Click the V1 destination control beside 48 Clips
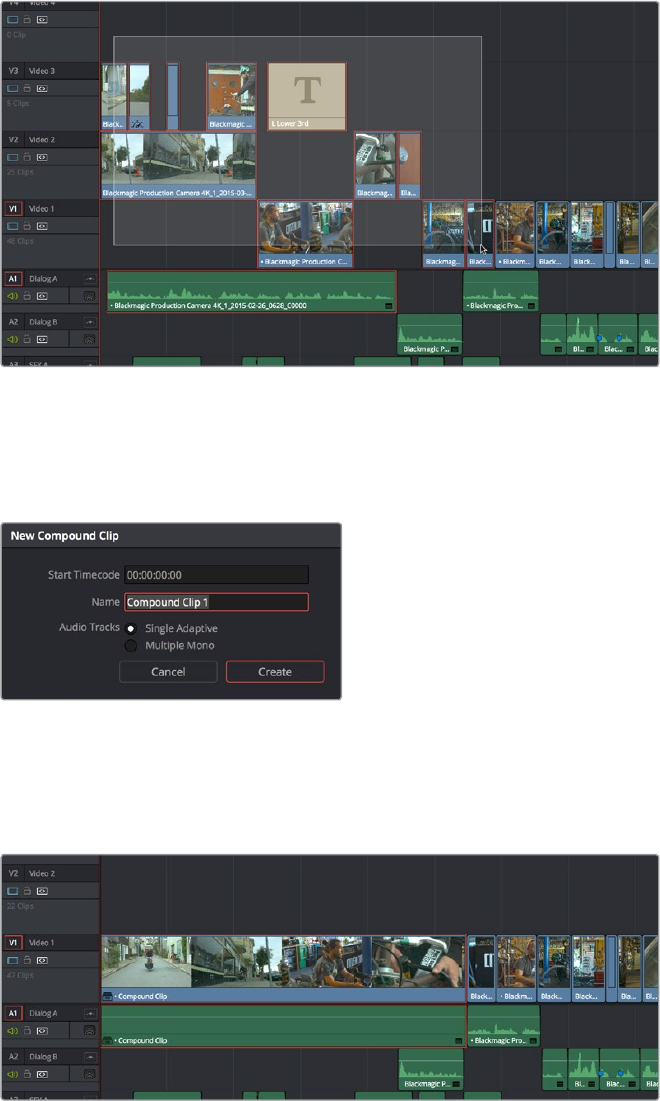Viewport: 660px width, 1101px height. click(x=13, y=209)
